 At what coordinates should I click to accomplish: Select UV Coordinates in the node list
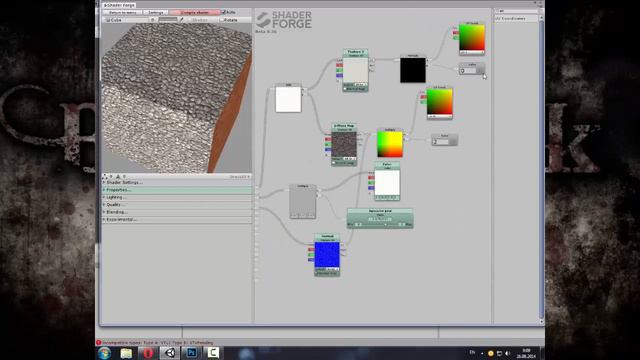point(516,19)
